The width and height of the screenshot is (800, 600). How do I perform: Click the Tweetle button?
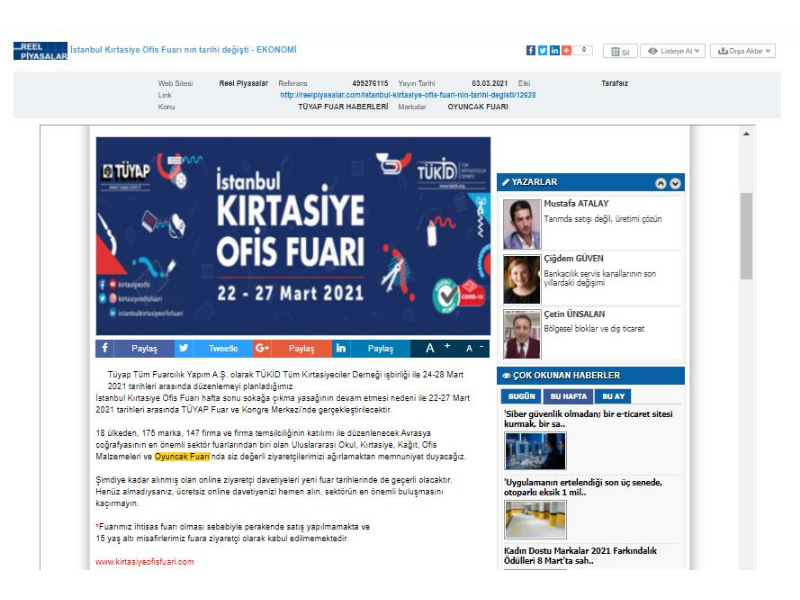223,348
